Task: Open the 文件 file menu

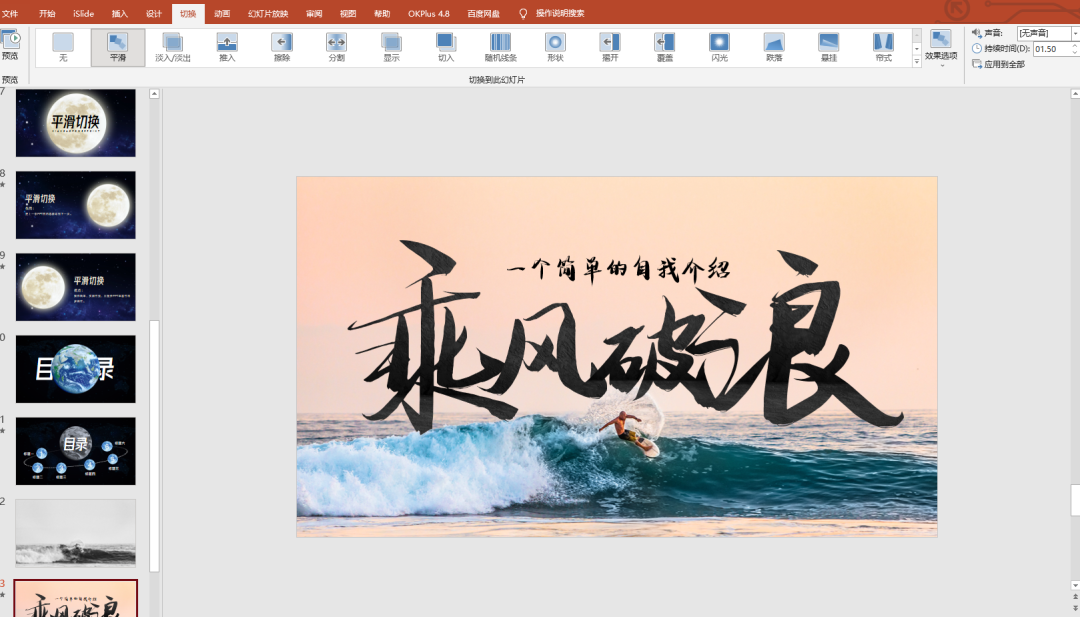Action: 10,14
